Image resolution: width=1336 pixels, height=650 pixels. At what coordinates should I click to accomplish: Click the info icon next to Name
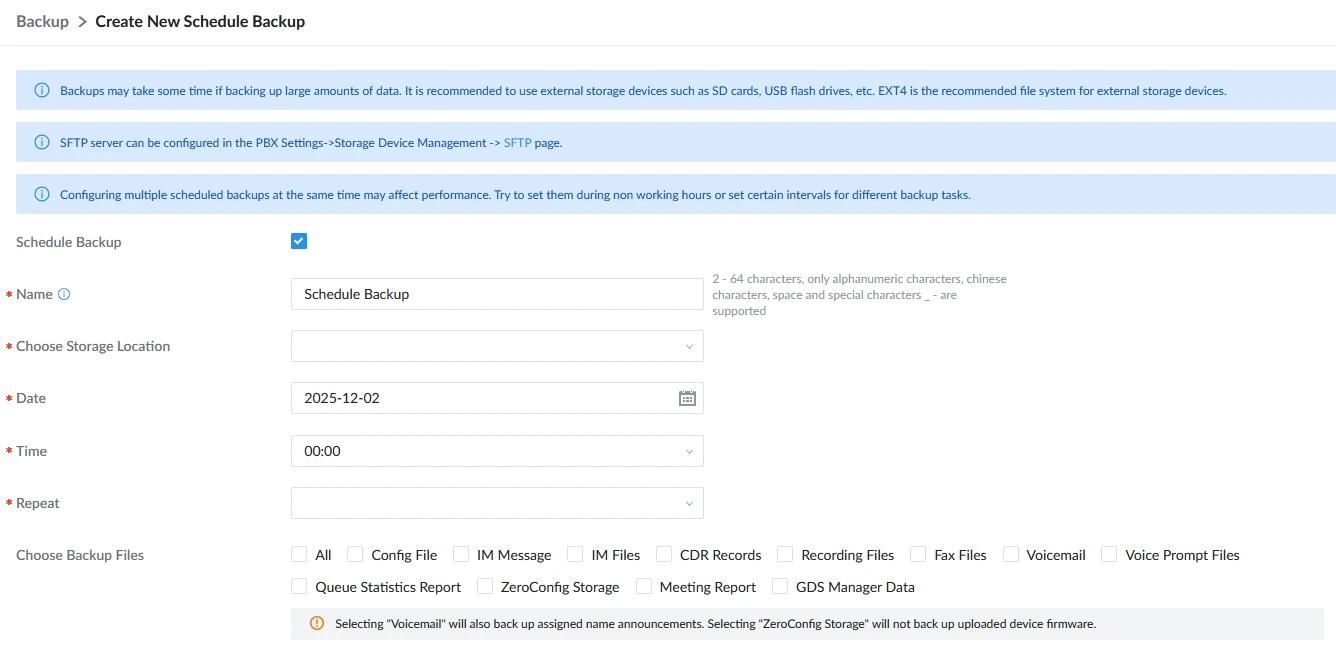[x=64, y=295]
